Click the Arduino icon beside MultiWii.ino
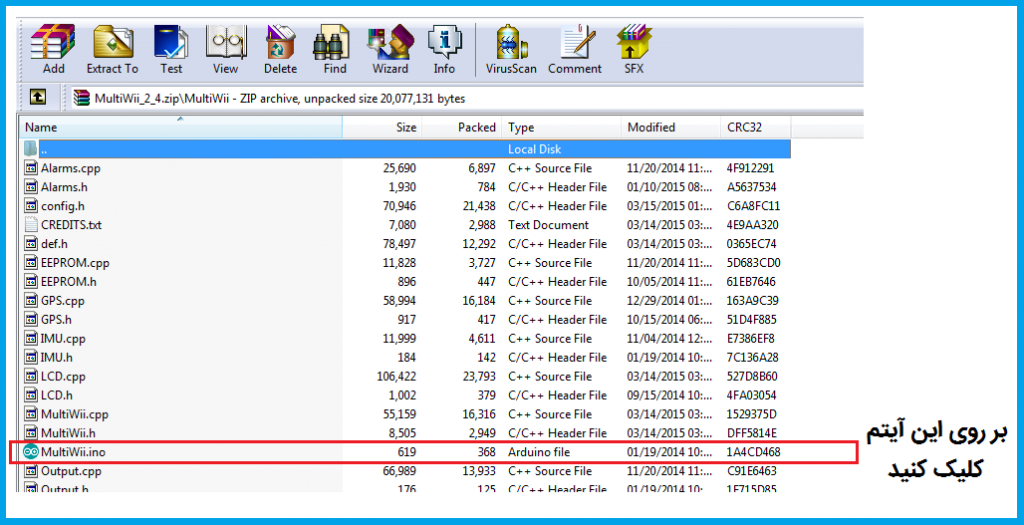The height and width of the screenshot is (525, 1024). point(31,451)
